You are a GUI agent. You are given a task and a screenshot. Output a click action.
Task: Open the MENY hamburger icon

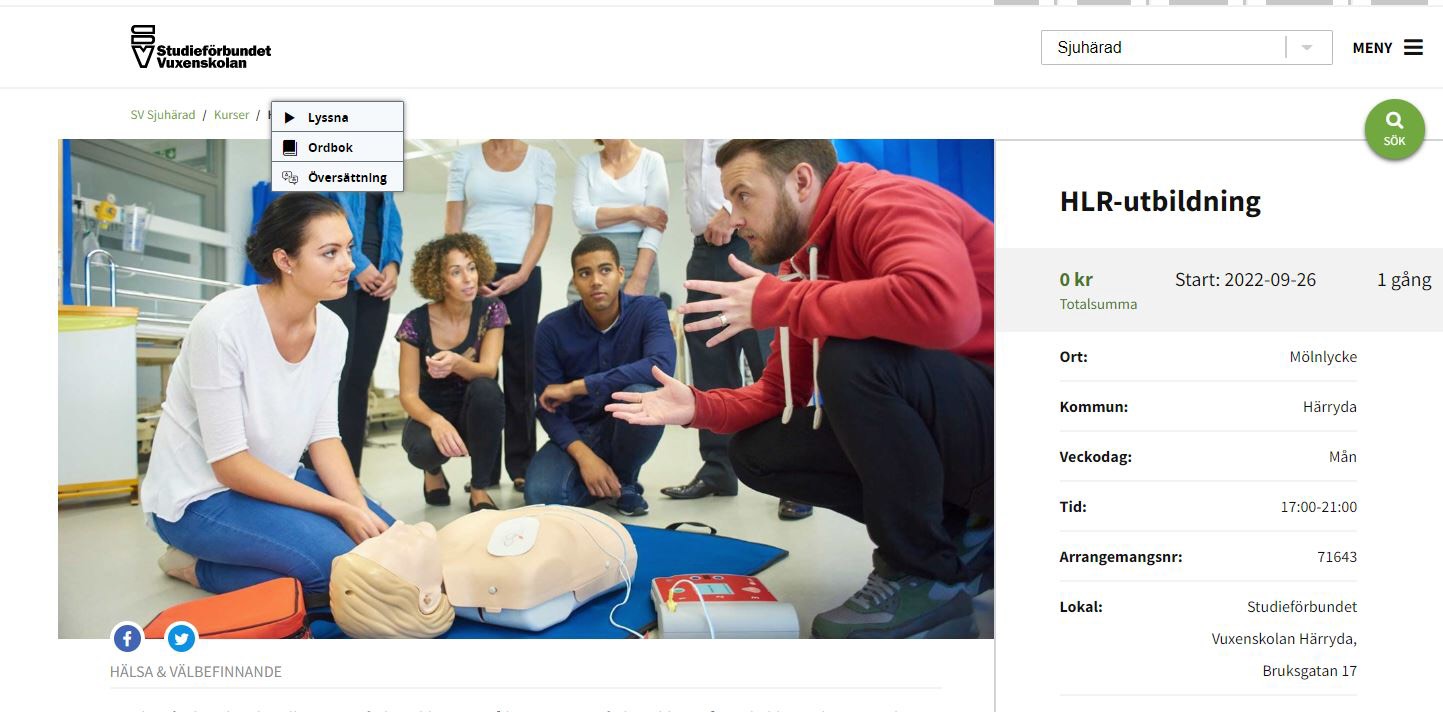(1413, 48)
